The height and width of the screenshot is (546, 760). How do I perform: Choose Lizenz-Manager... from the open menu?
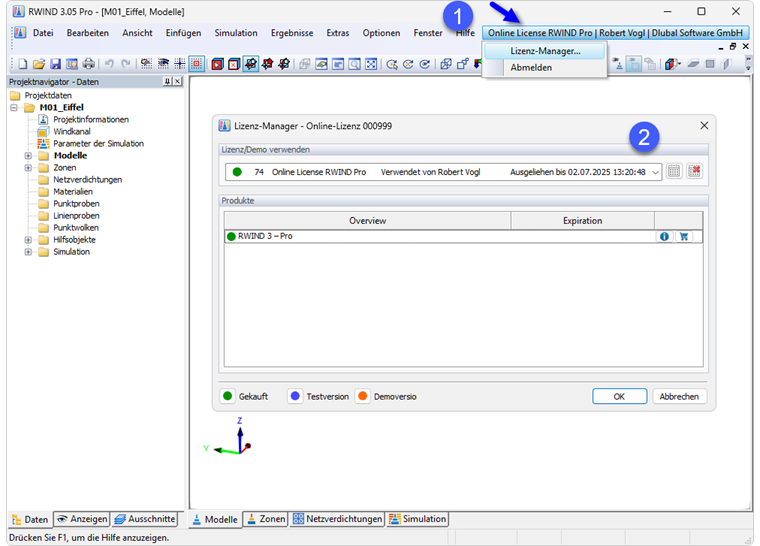tap(545, 50)
